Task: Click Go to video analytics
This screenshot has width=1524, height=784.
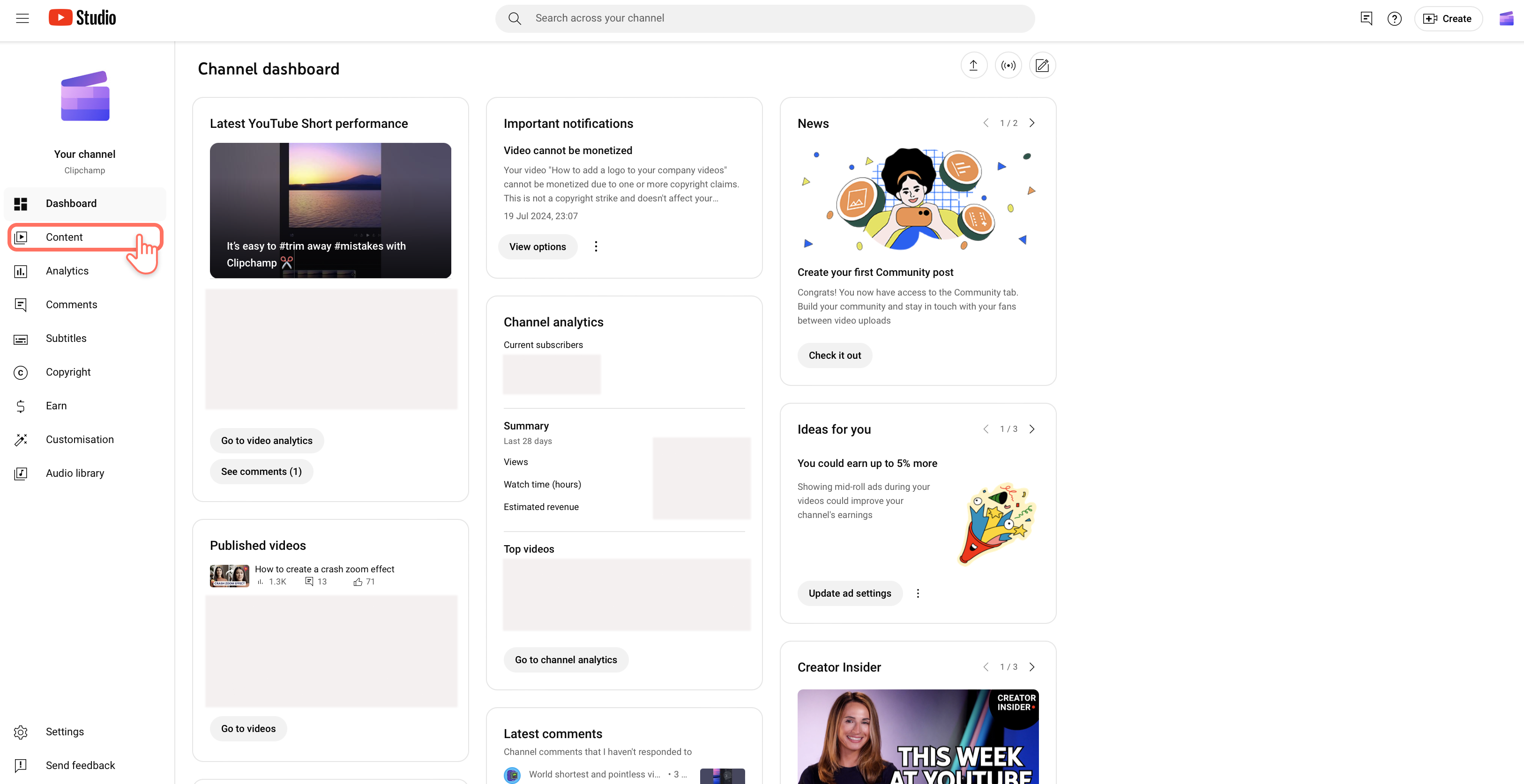Action: point(267,441)
